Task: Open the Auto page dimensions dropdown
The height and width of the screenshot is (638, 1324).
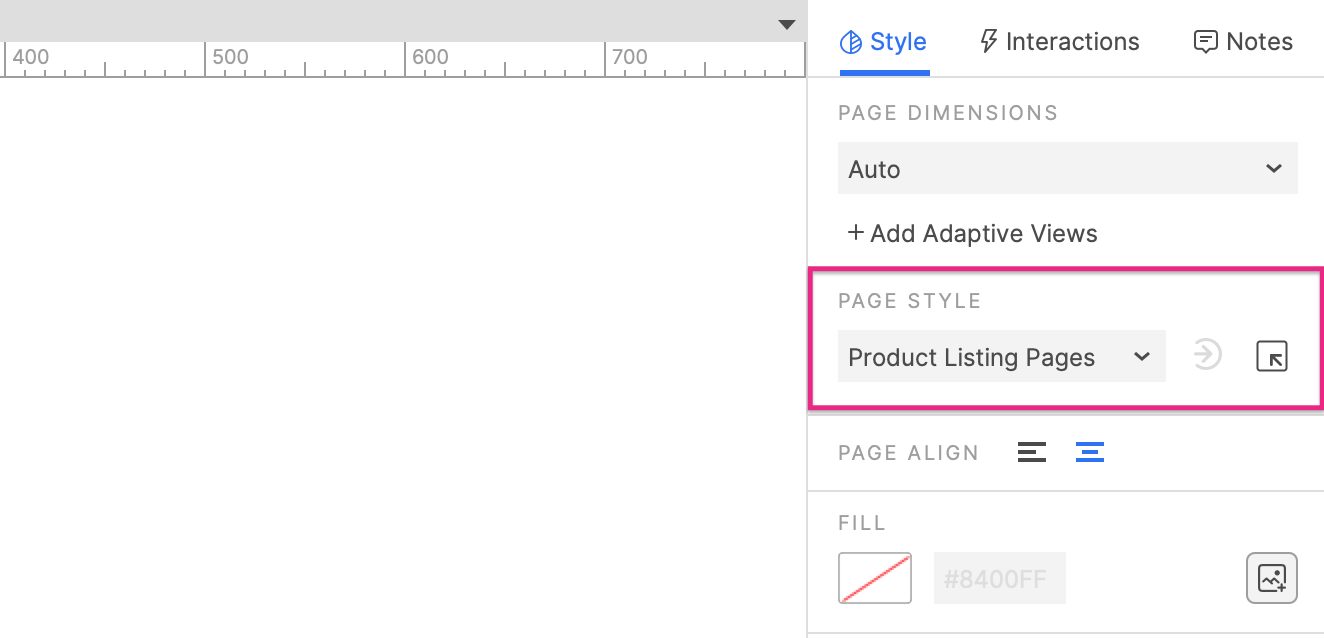Action: coord(1068,169)
